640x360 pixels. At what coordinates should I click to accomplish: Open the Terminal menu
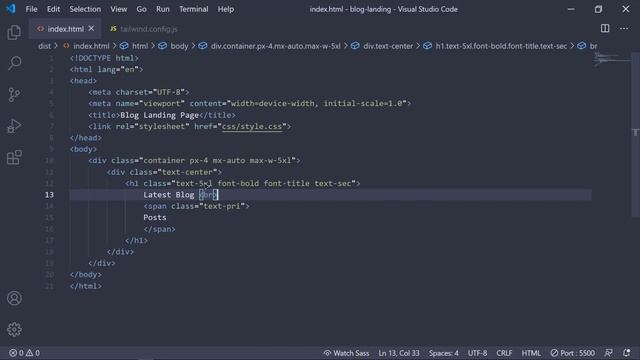(x=193, y=9)
